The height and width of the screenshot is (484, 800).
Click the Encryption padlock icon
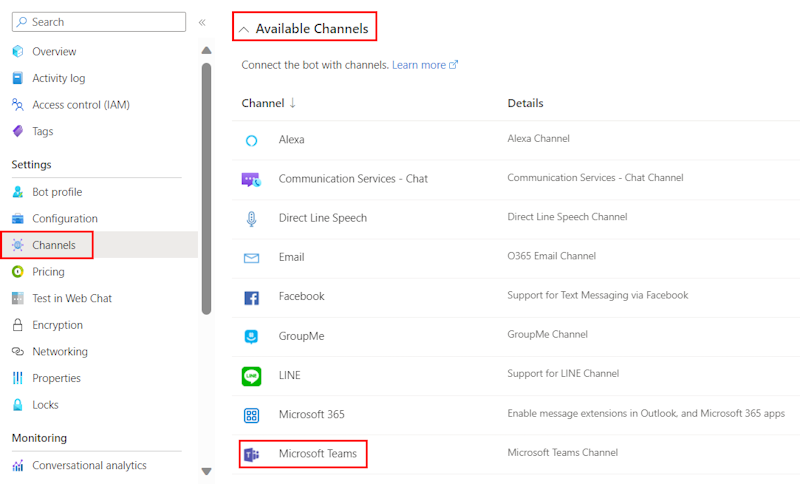pyautogui.click(x=18, y=325)
